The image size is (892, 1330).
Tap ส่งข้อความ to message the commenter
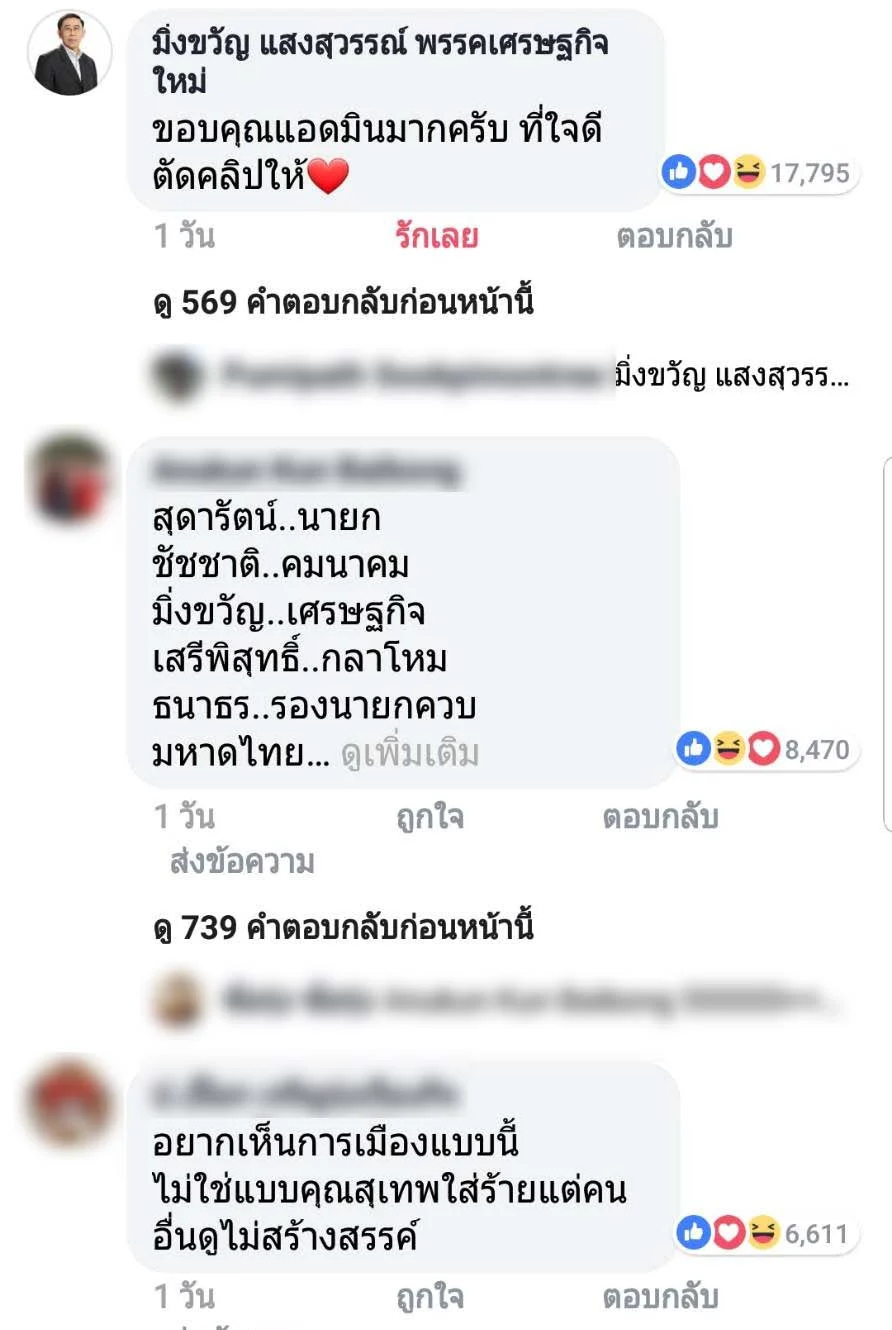coord(242,862)
